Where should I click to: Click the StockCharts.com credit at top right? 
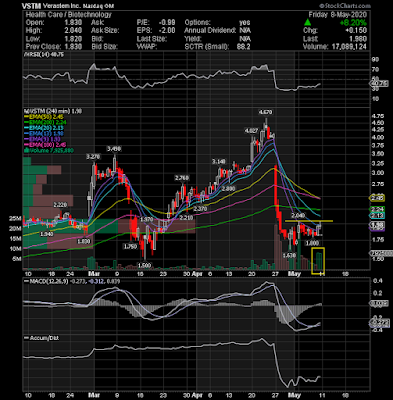coord(345,6)
